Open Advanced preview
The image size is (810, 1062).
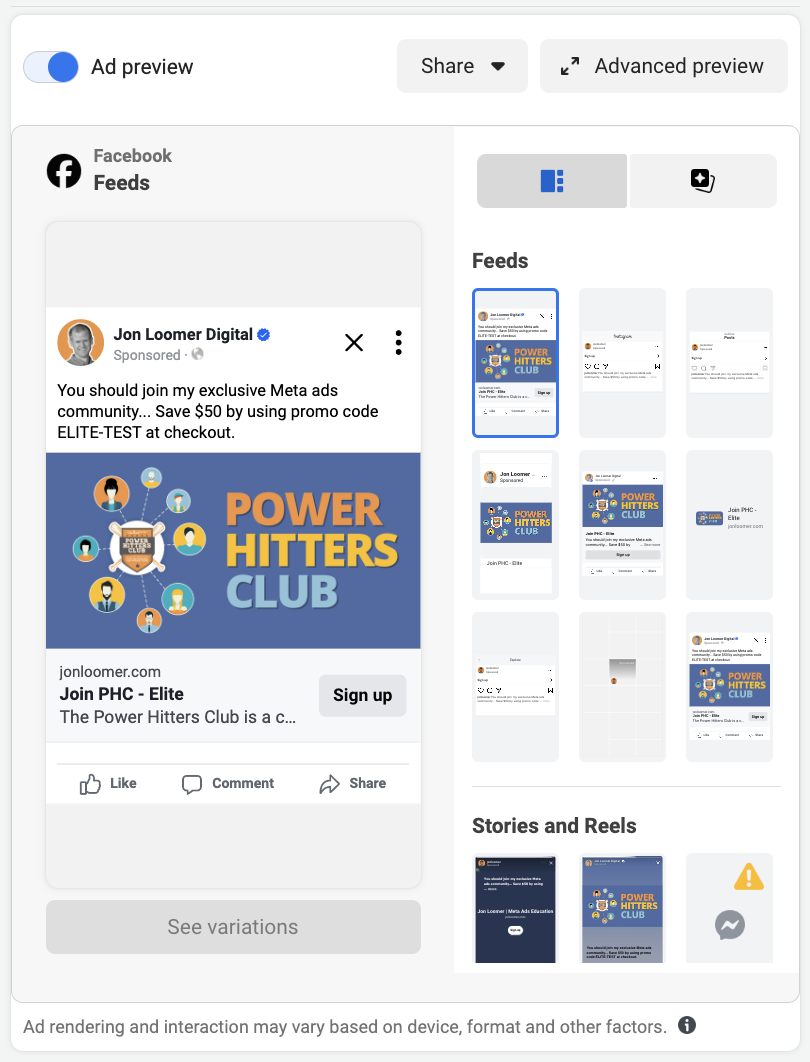664,66
